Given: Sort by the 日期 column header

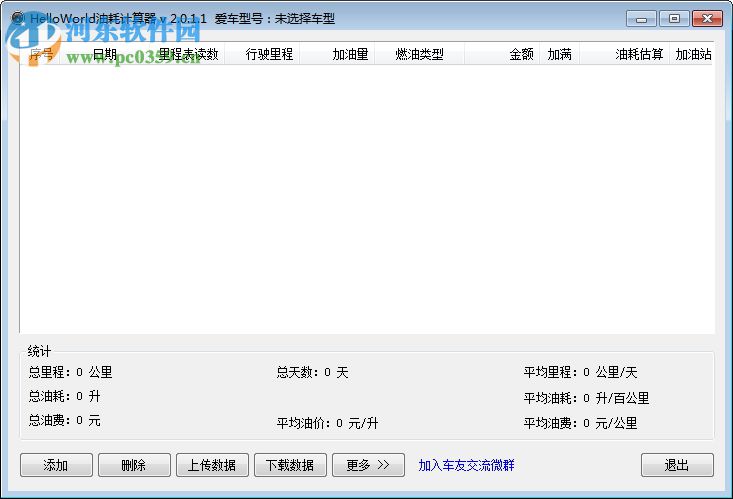Looking at the screenshot, I should 105,54.
